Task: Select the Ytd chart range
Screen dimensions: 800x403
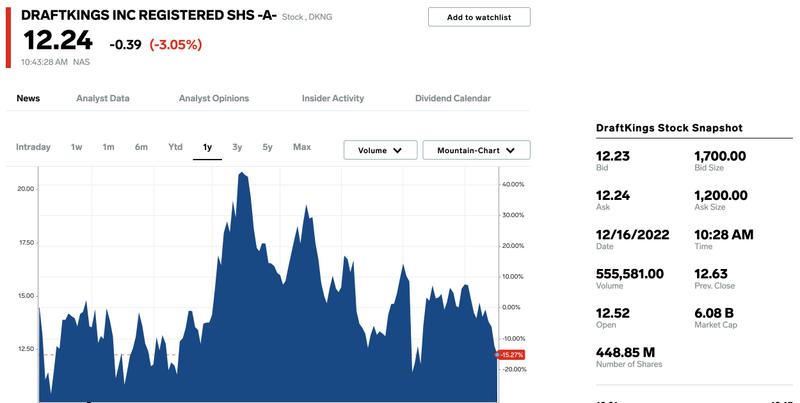Action: coord(176,147)
